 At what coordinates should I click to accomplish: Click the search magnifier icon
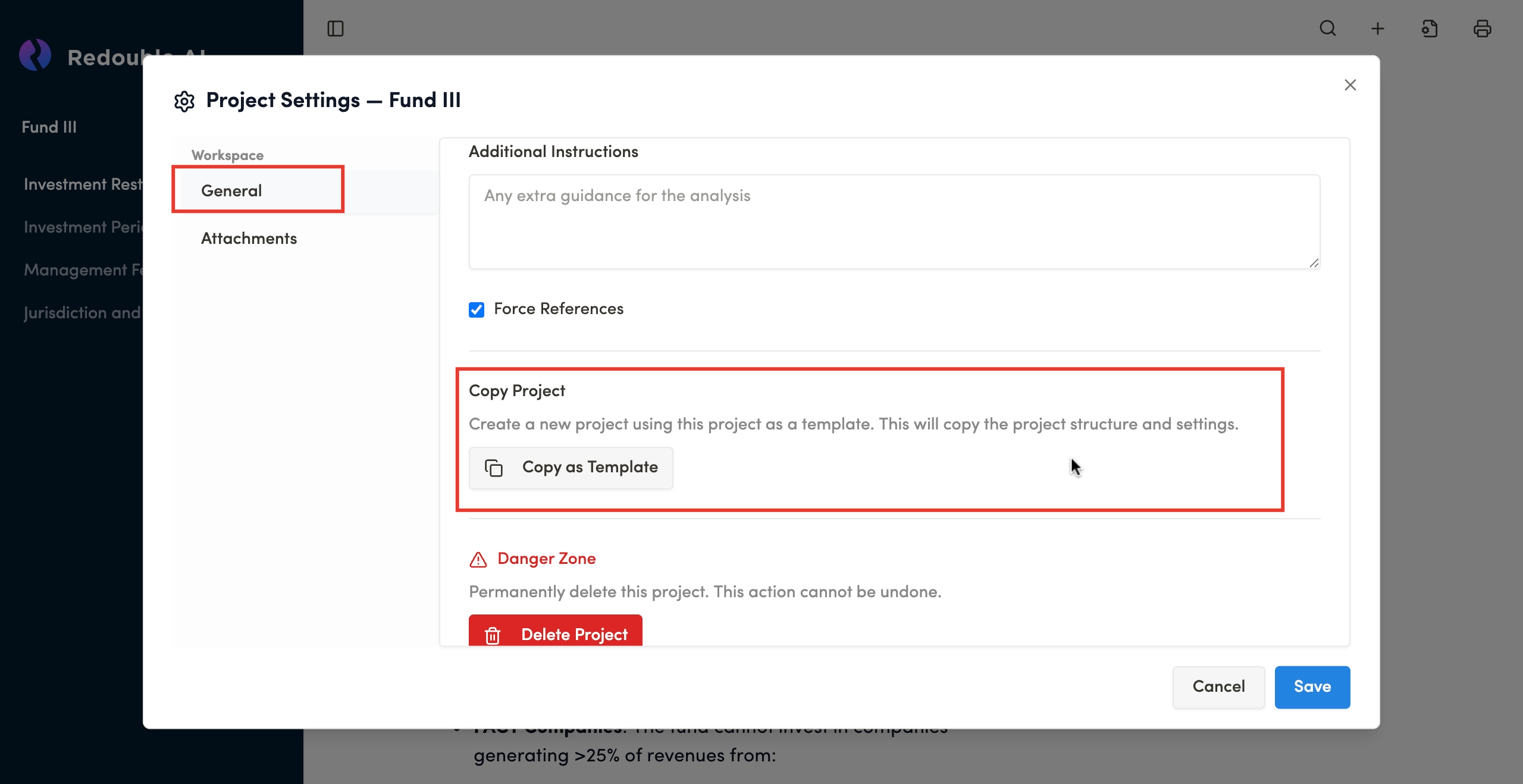1327,29
